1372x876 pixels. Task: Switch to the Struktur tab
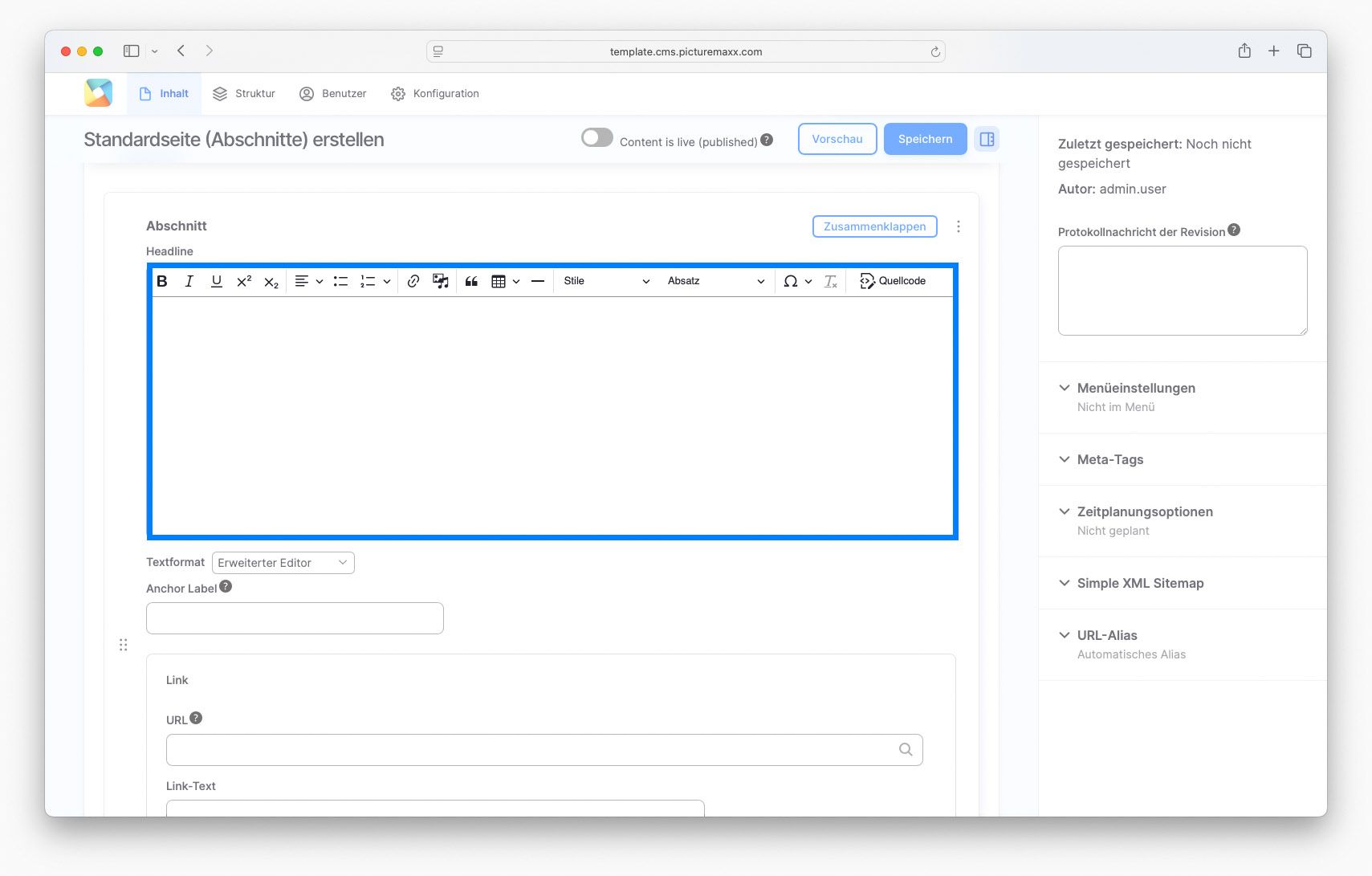pyautogui.click(x=244, y=93)
